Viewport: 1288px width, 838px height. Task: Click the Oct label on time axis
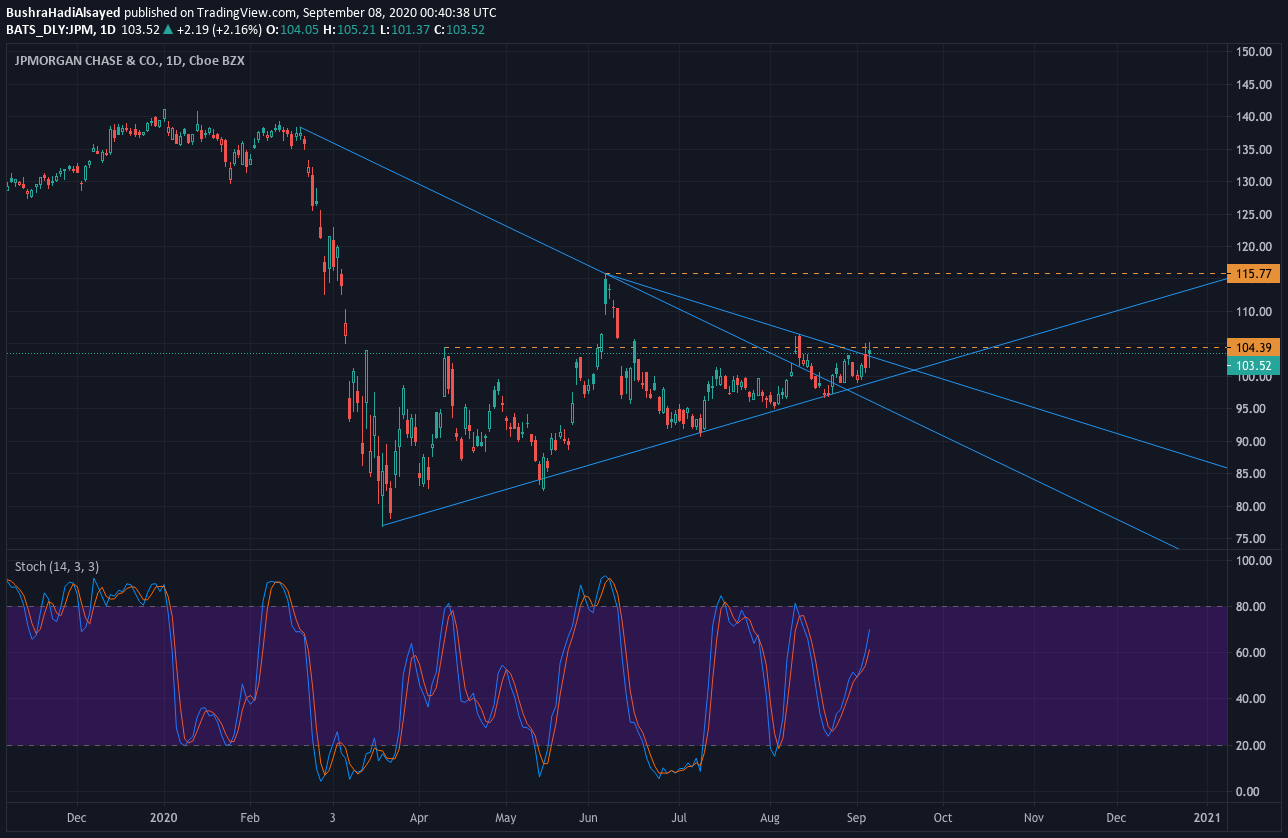[x=942, y=817]
